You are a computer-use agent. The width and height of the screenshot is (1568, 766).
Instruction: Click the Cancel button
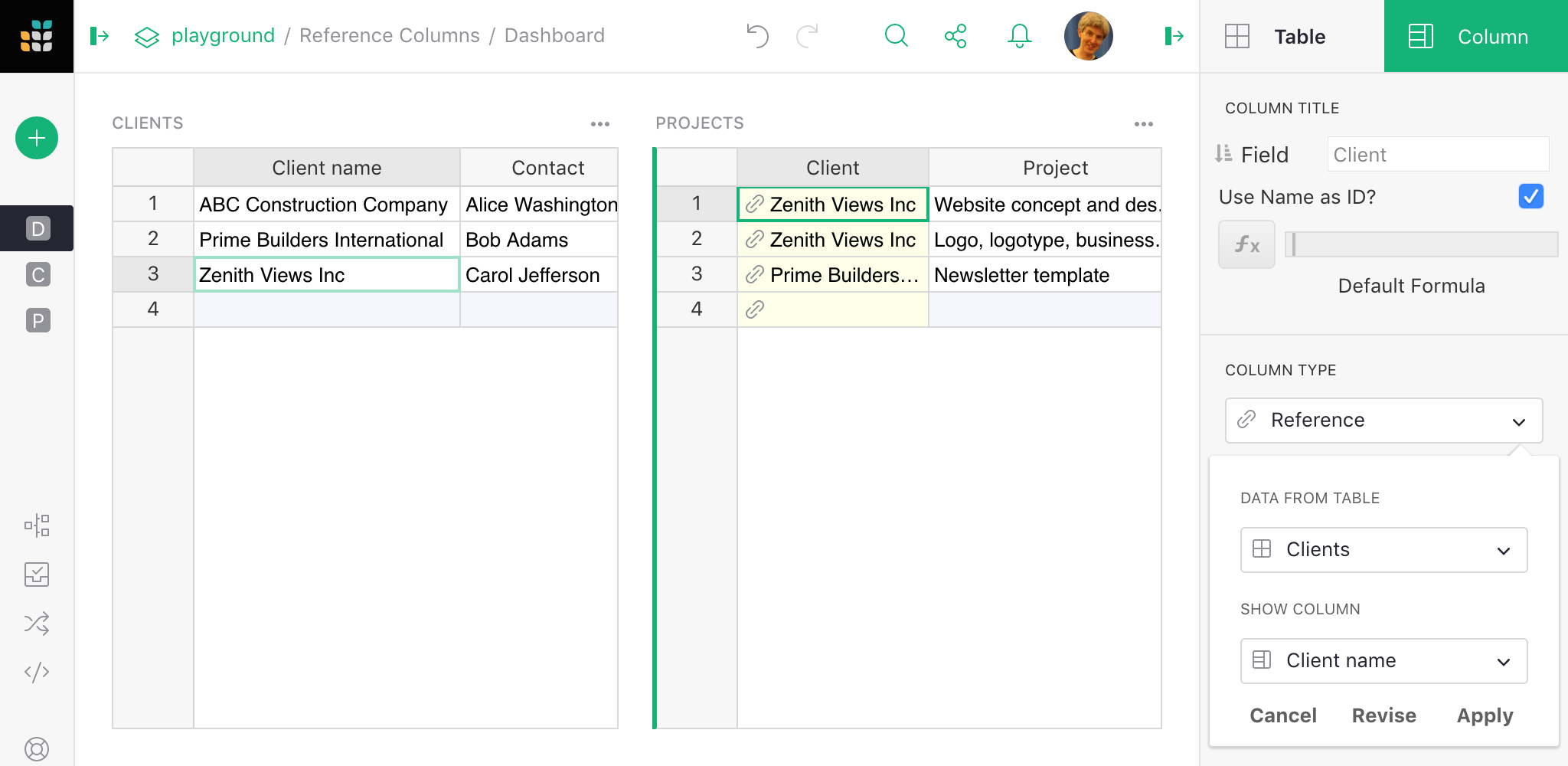coord(1283,715)
